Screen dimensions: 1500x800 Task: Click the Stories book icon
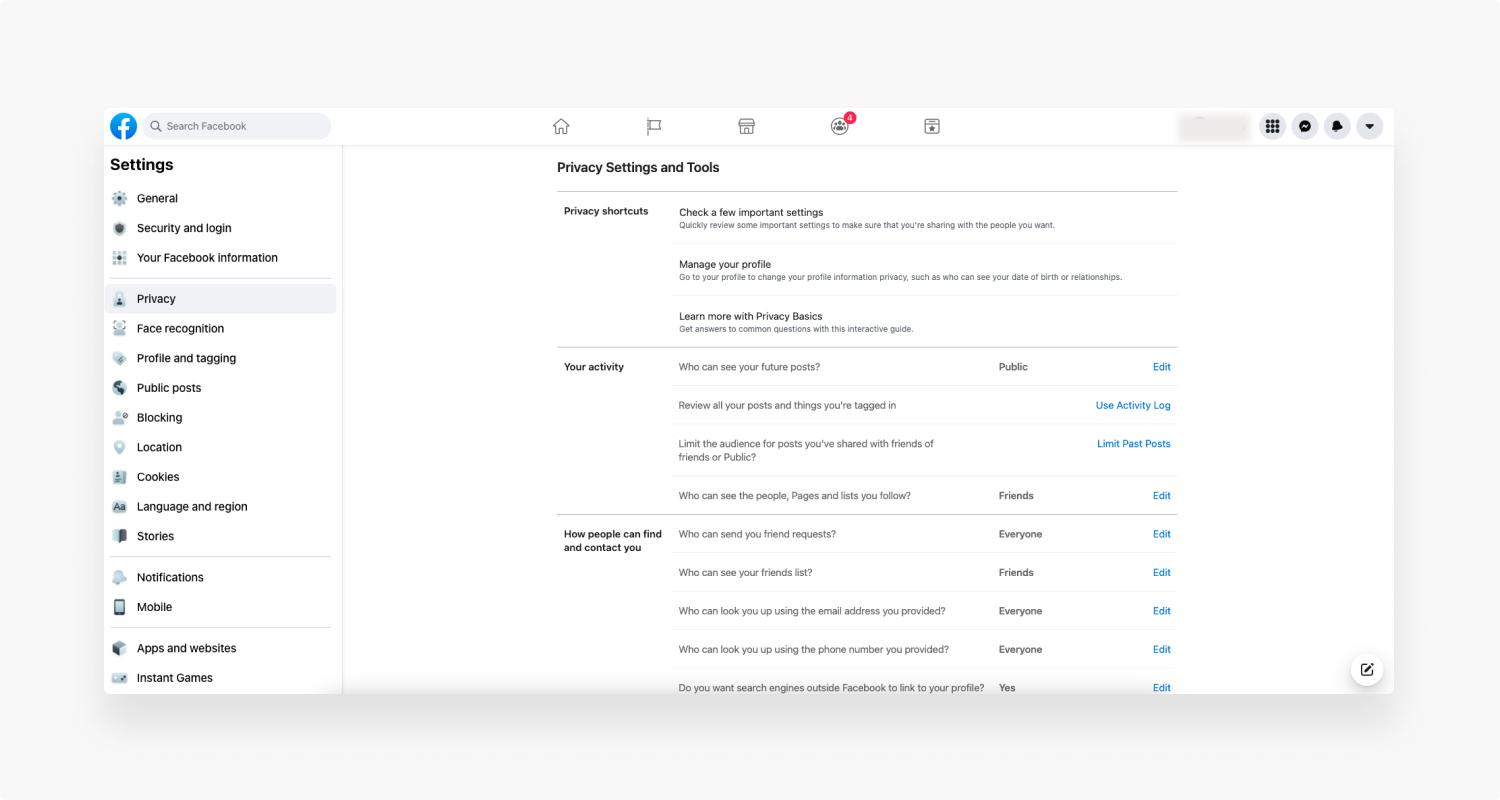point(120,536)
